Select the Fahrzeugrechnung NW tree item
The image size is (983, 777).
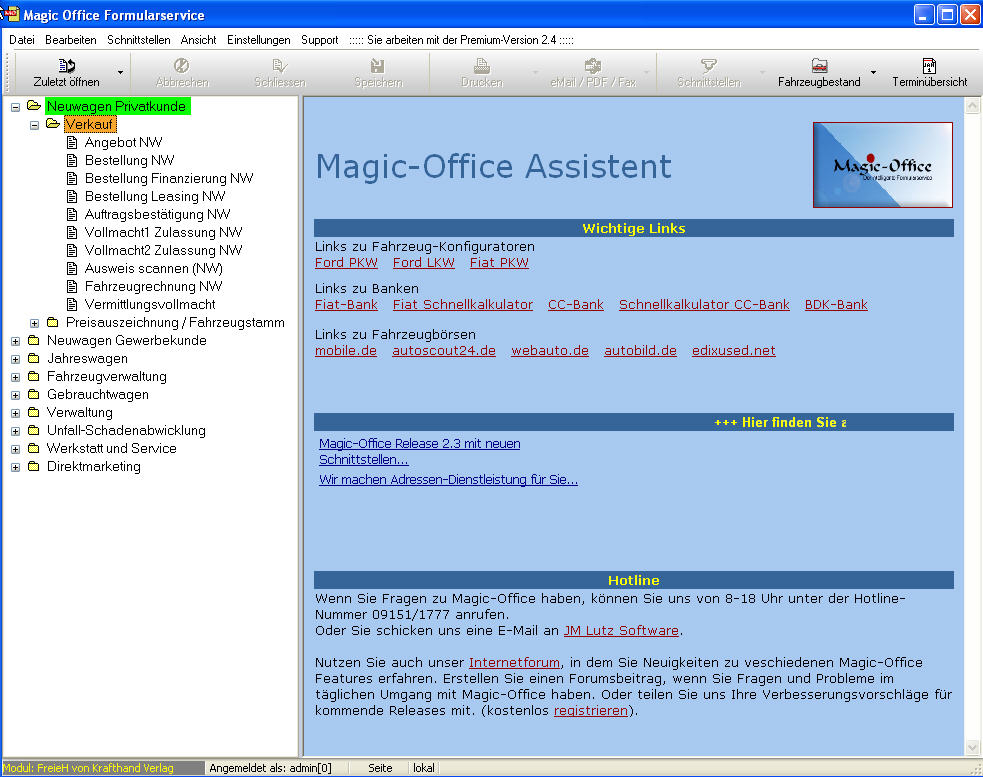tap(154, 287)
